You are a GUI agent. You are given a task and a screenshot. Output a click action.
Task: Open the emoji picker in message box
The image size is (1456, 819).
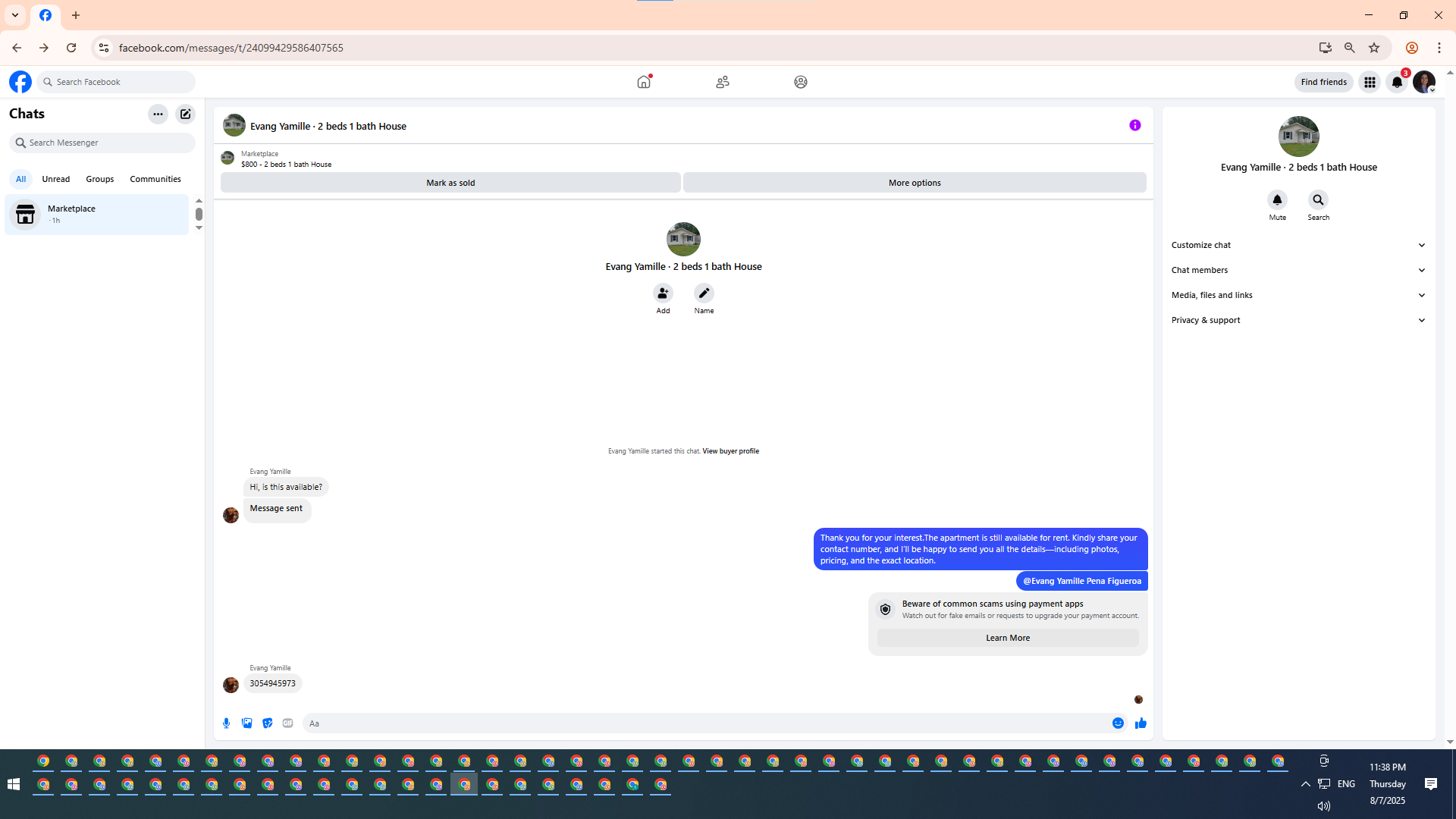(1118, 723)
